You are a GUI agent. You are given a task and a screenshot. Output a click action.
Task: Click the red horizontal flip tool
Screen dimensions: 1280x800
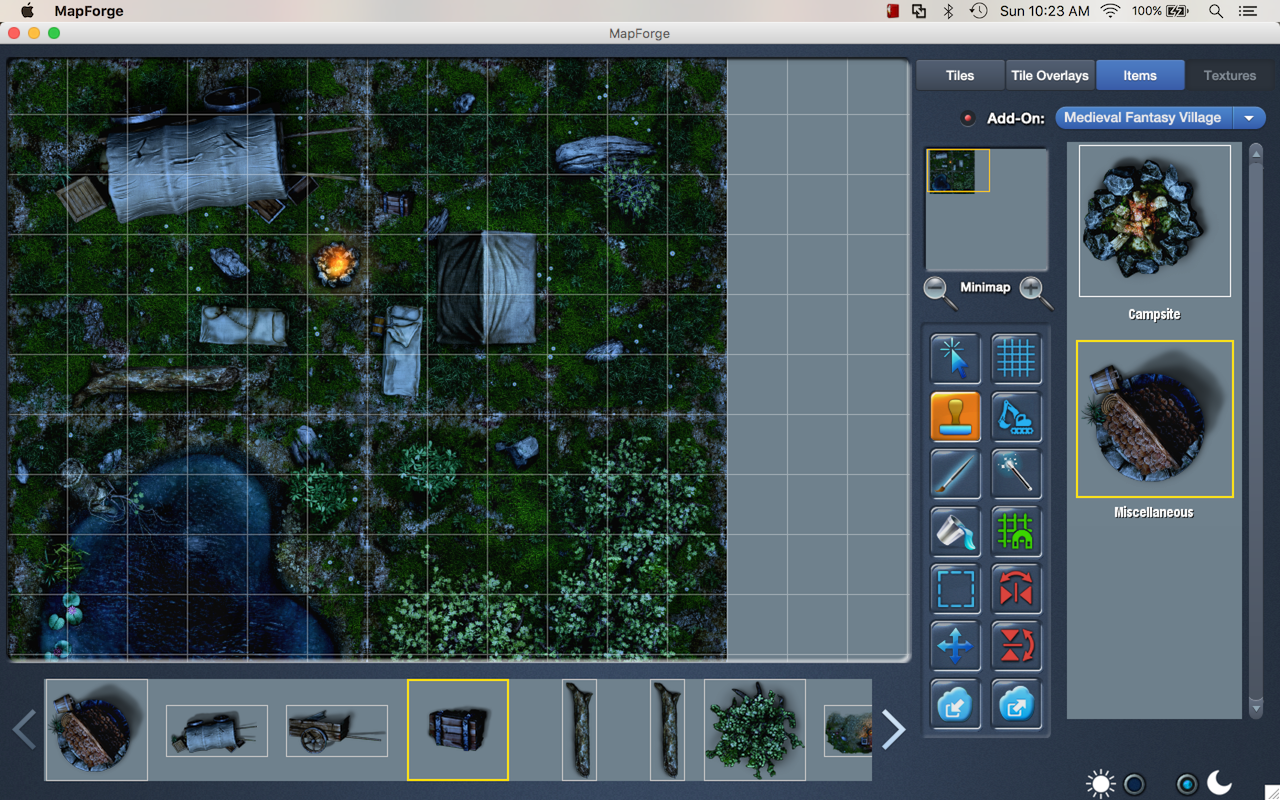coord(1016,588)
